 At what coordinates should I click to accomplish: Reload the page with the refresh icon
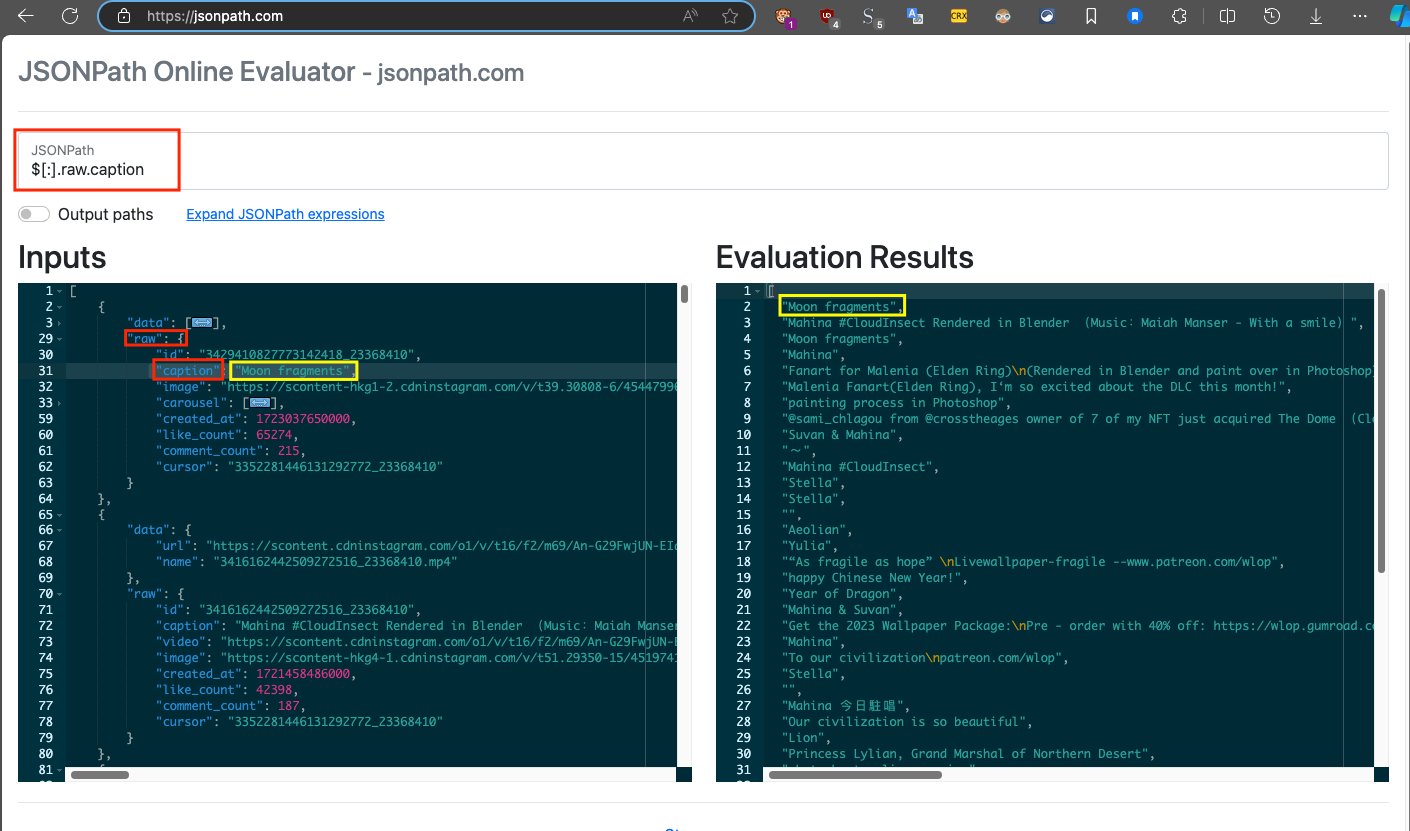pos(70,16)
